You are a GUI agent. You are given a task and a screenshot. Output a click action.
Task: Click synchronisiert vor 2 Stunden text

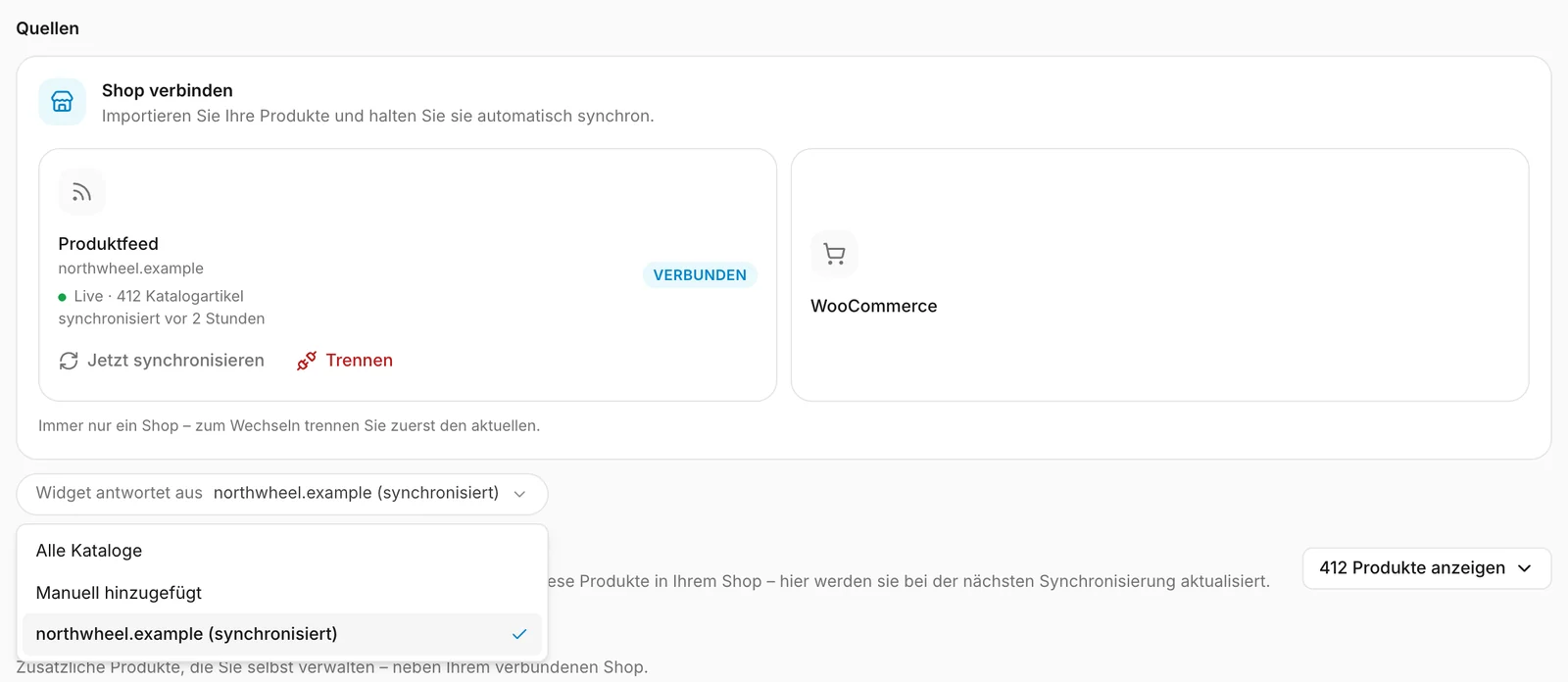pos(162,318)
